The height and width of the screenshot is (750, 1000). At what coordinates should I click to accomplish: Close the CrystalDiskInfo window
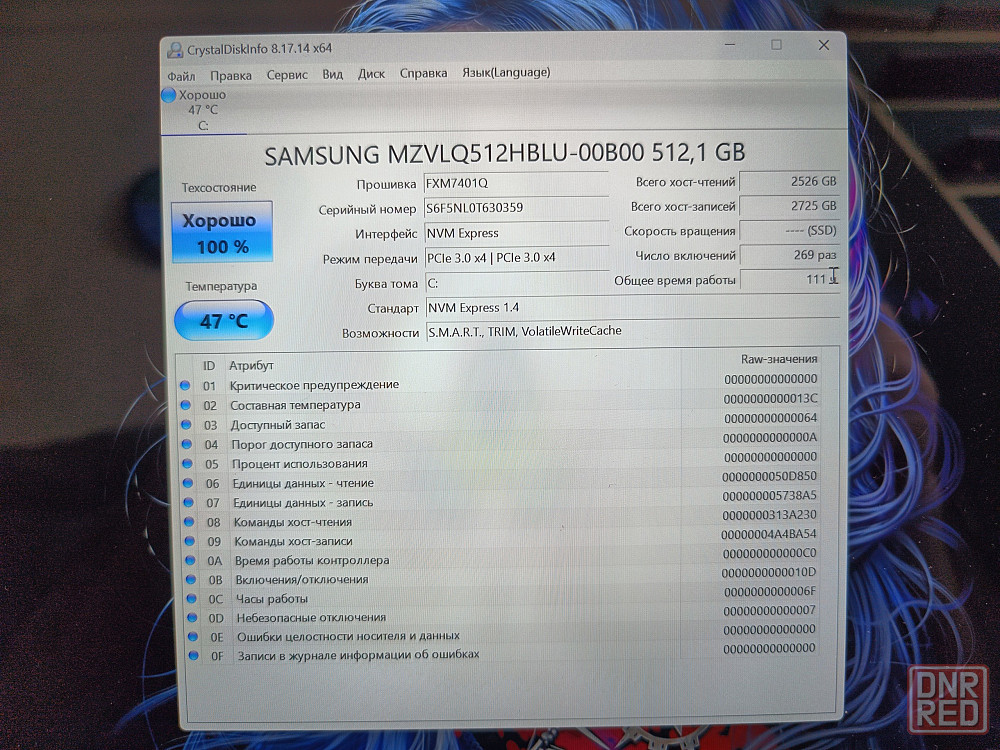click(x=824, y=45)
